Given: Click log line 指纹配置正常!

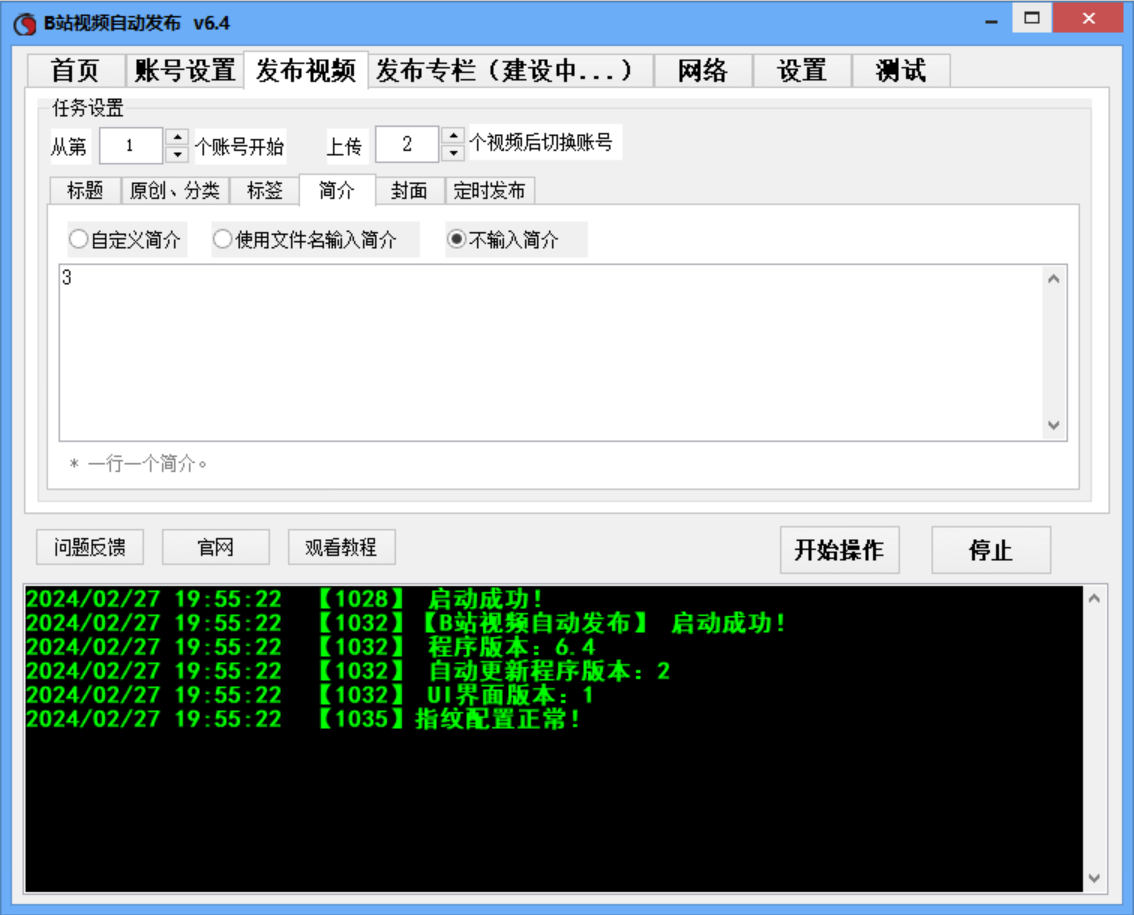Looking at the screenshot, I should [303, 718].
